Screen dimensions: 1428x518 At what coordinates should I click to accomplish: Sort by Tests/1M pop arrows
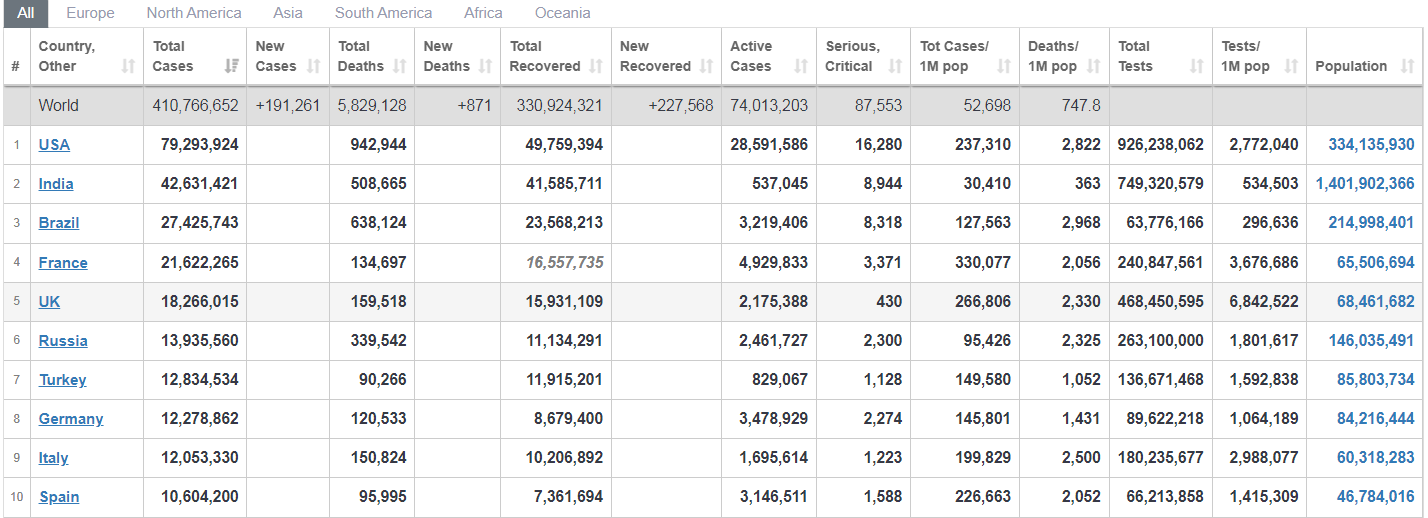(1291, 66)
